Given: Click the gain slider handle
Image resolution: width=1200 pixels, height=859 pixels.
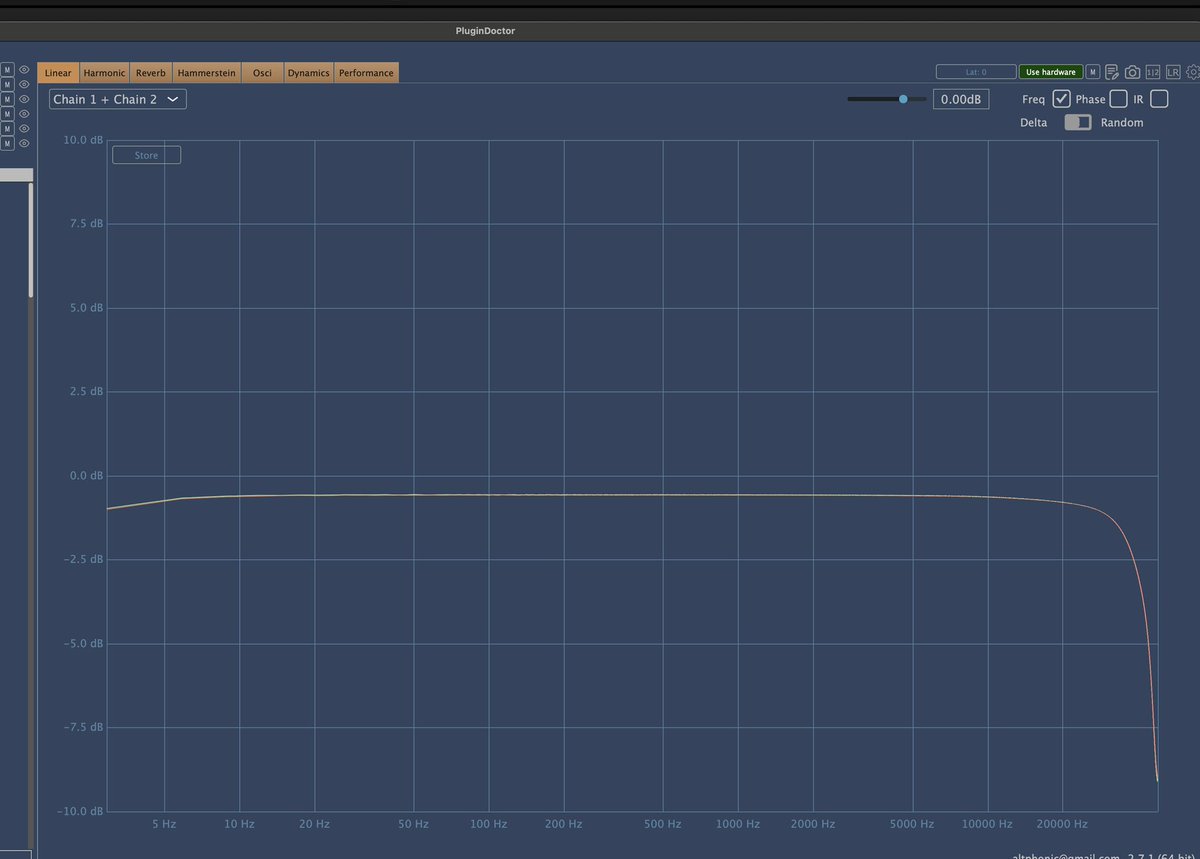Looking at the screenshot, I should click(903, 99).
